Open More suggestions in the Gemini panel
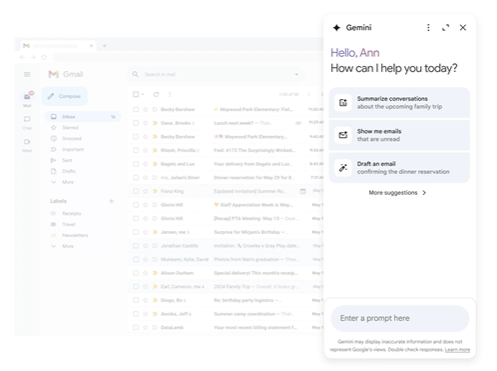Image resolution: width=497 pixels, height=371 pixels. pyautogui.click(x=397, y=193)
